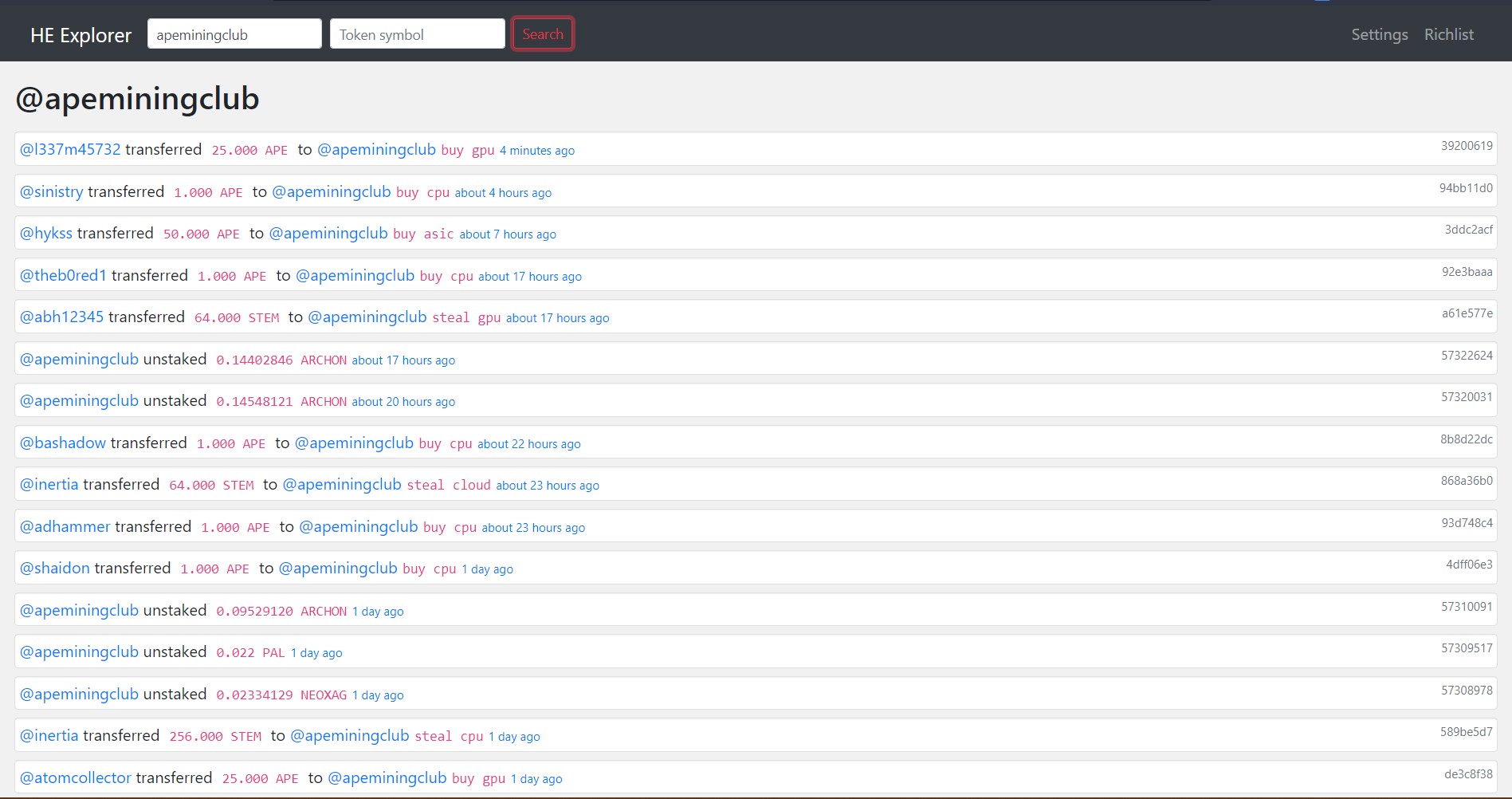The height and width of the screenshot is (799, 1512).
Task: Select the '64.000 STEM' amount in @abh12345 row
Action: pyautogui.click(x=237, y=317)
